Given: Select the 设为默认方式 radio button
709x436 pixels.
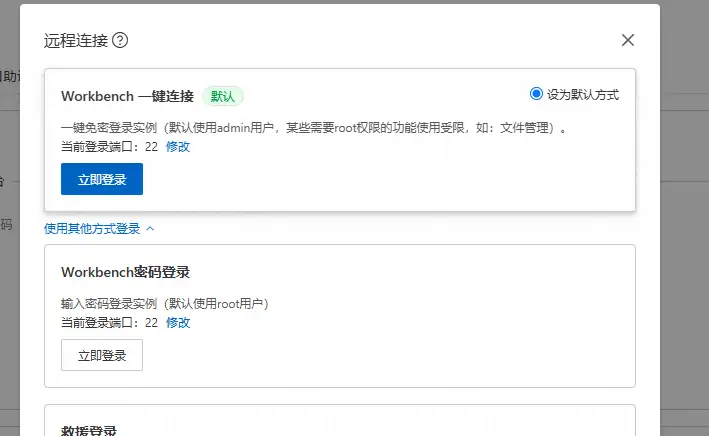Looking at the screenshot, I should click(x=536, y=94).
